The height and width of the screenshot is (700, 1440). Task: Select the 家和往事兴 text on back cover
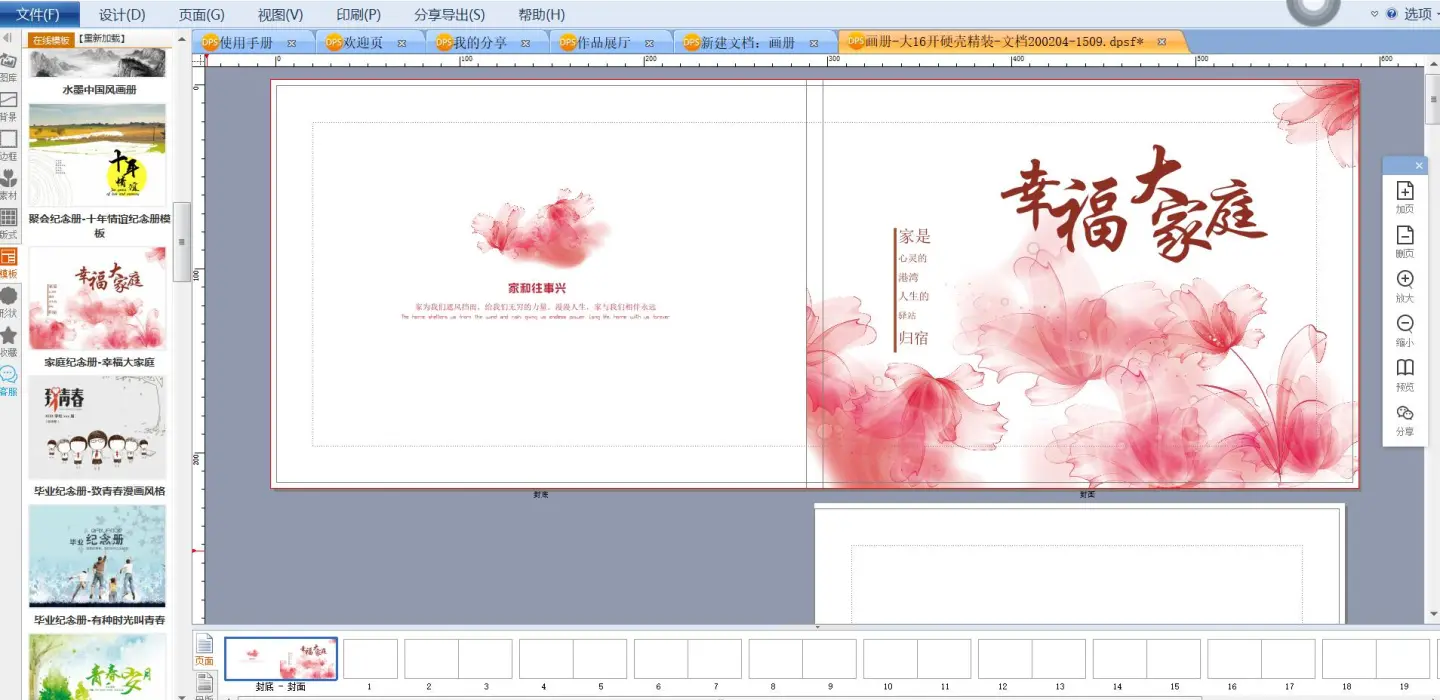pyautogui.click(x=537, y=288)
